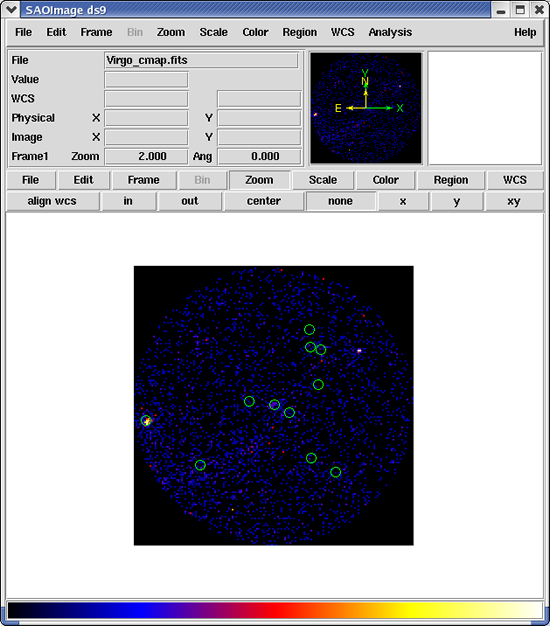This screenshot has height=626, width=550.
Task: Toggle the 'x' flip button
Action: point(403,201)
